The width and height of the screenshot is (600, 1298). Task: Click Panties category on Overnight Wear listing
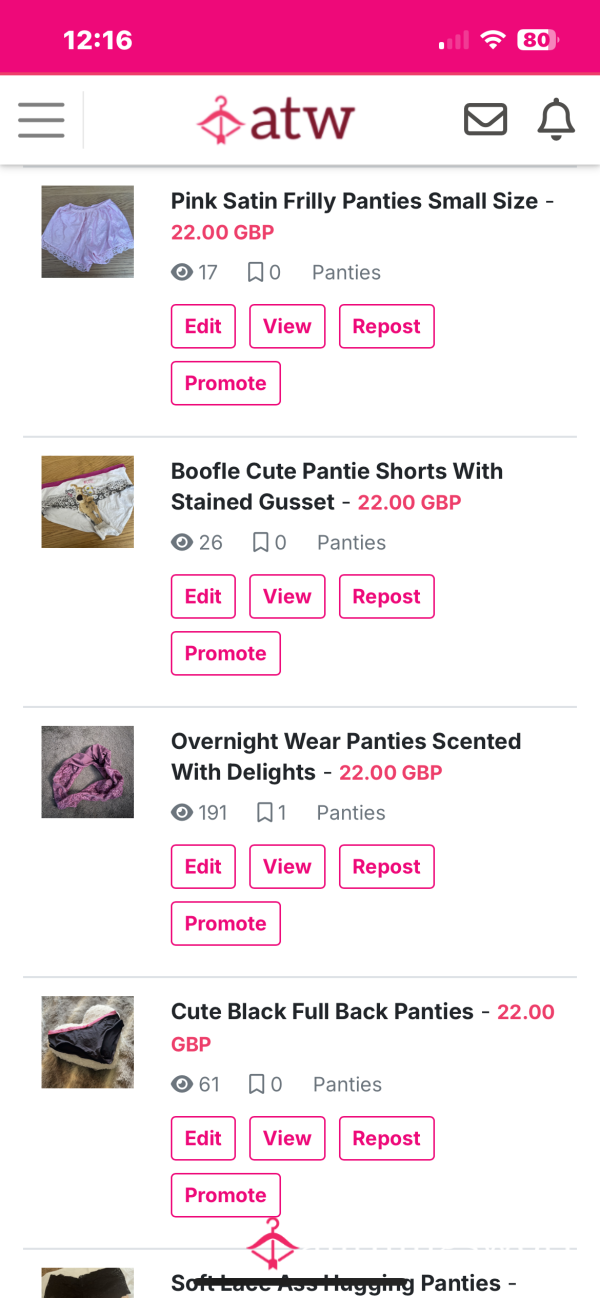tap(351, 813)
